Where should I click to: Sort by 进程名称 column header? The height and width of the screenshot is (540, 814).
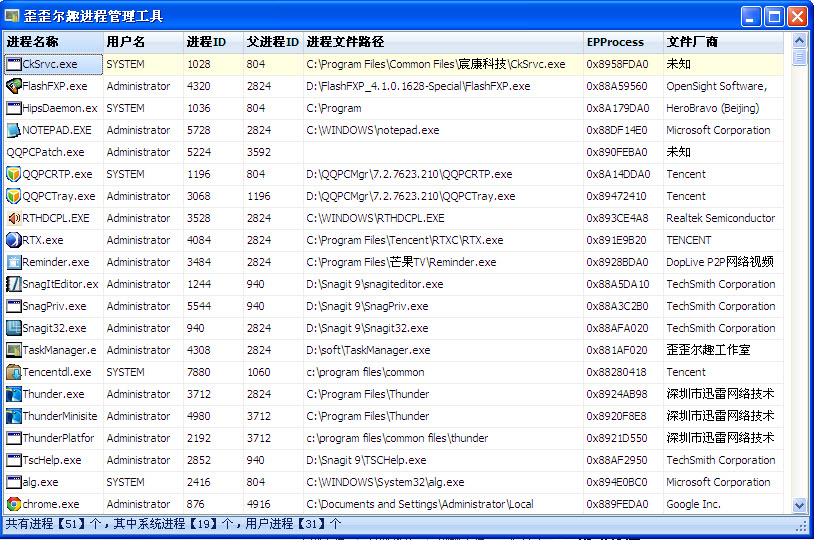tap(53, 42)
